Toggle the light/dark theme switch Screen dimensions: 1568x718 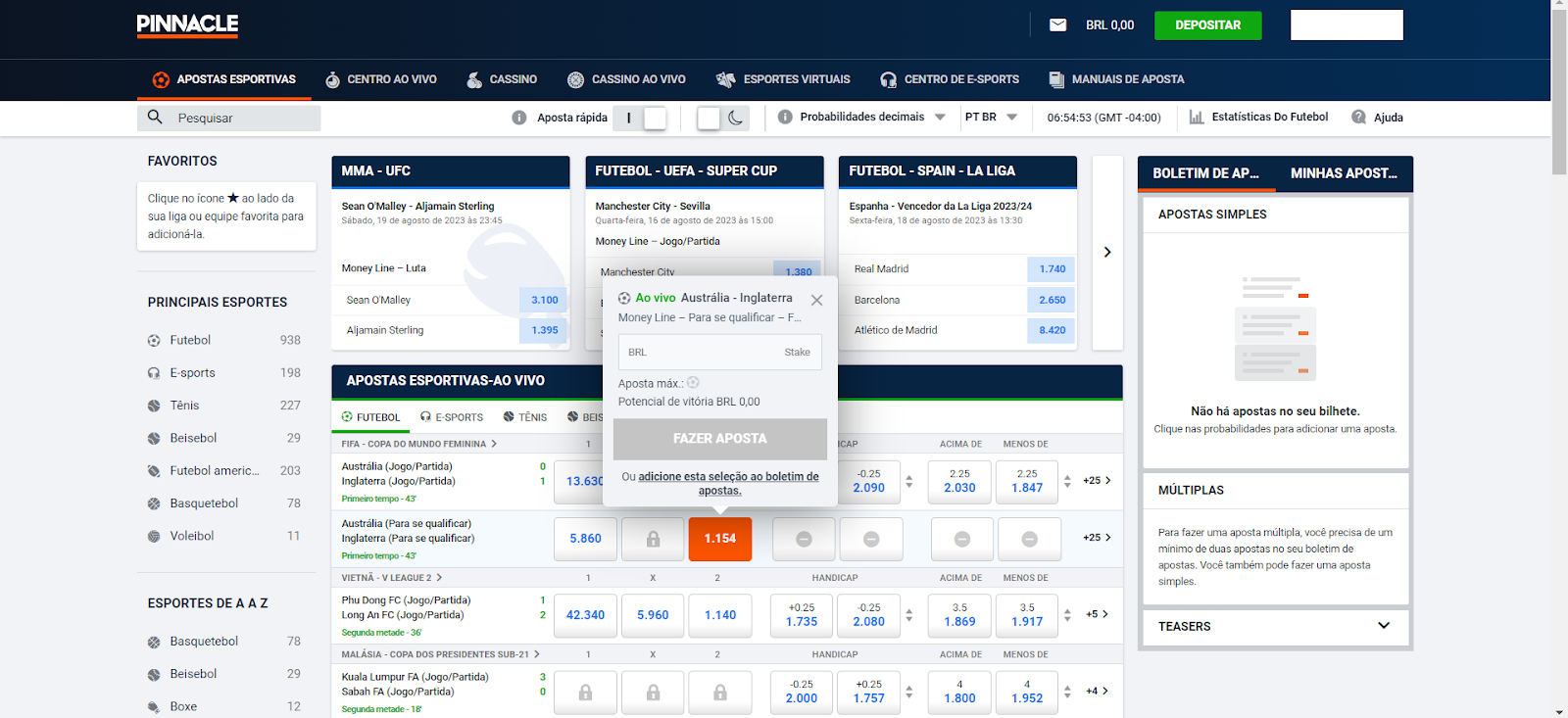coord(722,118)
